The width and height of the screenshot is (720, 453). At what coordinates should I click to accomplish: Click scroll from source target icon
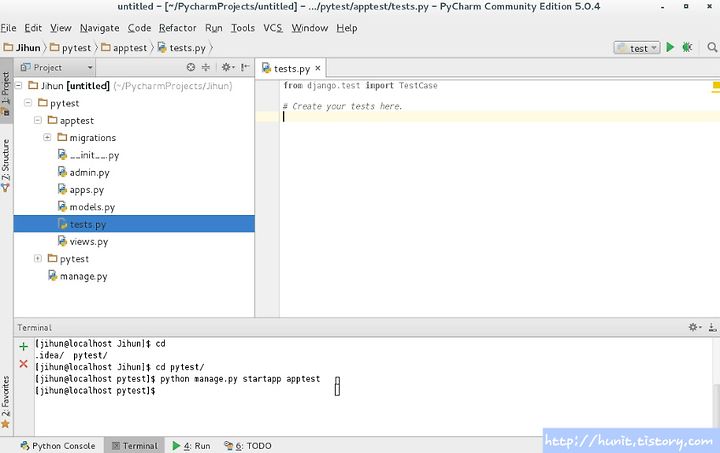pos(191,67)
